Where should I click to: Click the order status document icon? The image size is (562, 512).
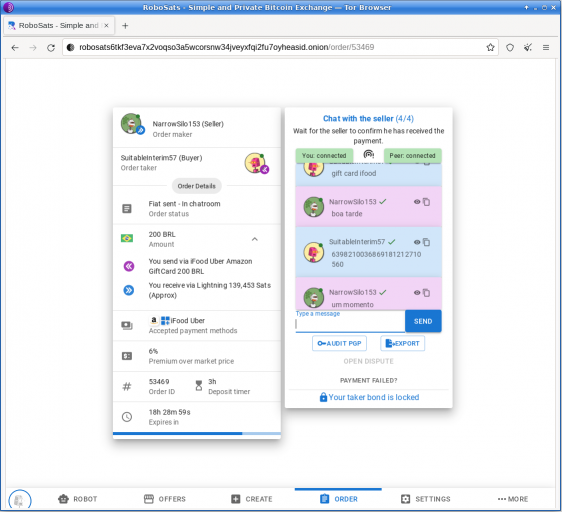point(127,209)
